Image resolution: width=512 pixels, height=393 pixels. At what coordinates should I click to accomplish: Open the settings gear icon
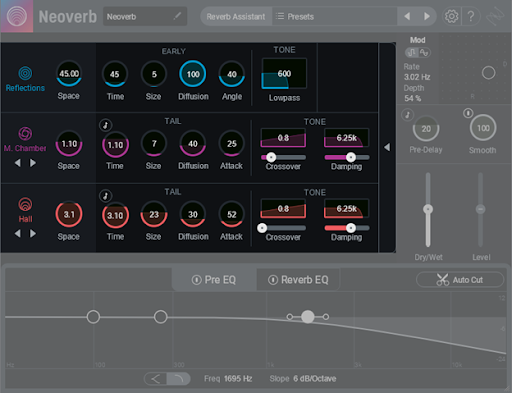pyautogui.click(x=452, y=16)
